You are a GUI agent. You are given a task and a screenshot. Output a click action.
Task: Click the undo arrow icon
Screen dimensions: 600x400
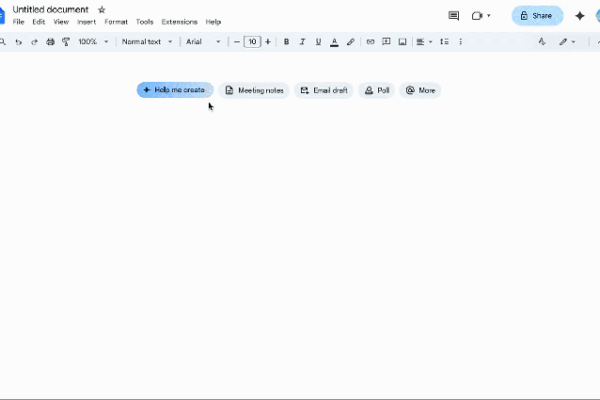[x=18, y=42]
